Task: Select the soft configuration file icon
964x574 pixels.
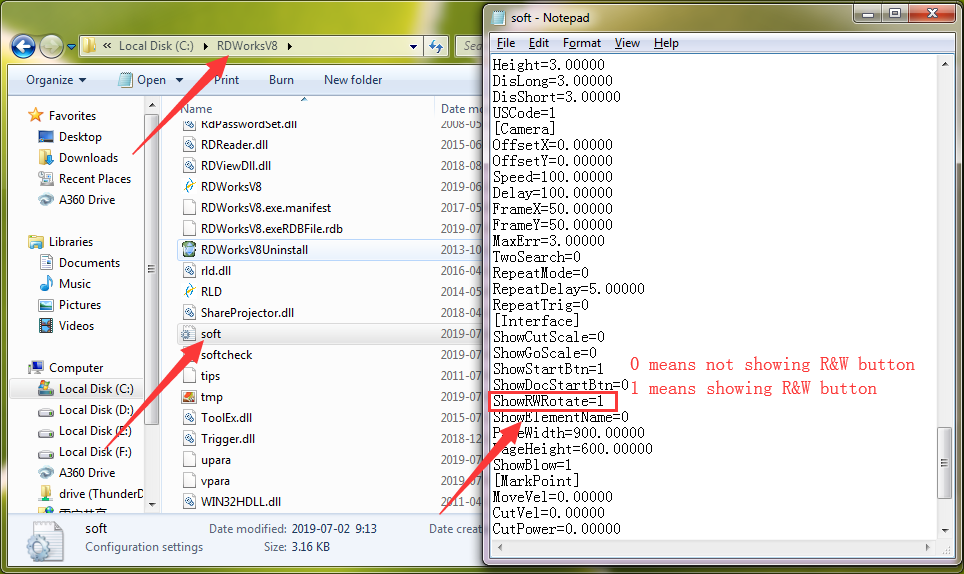Action: click(189, 334)
